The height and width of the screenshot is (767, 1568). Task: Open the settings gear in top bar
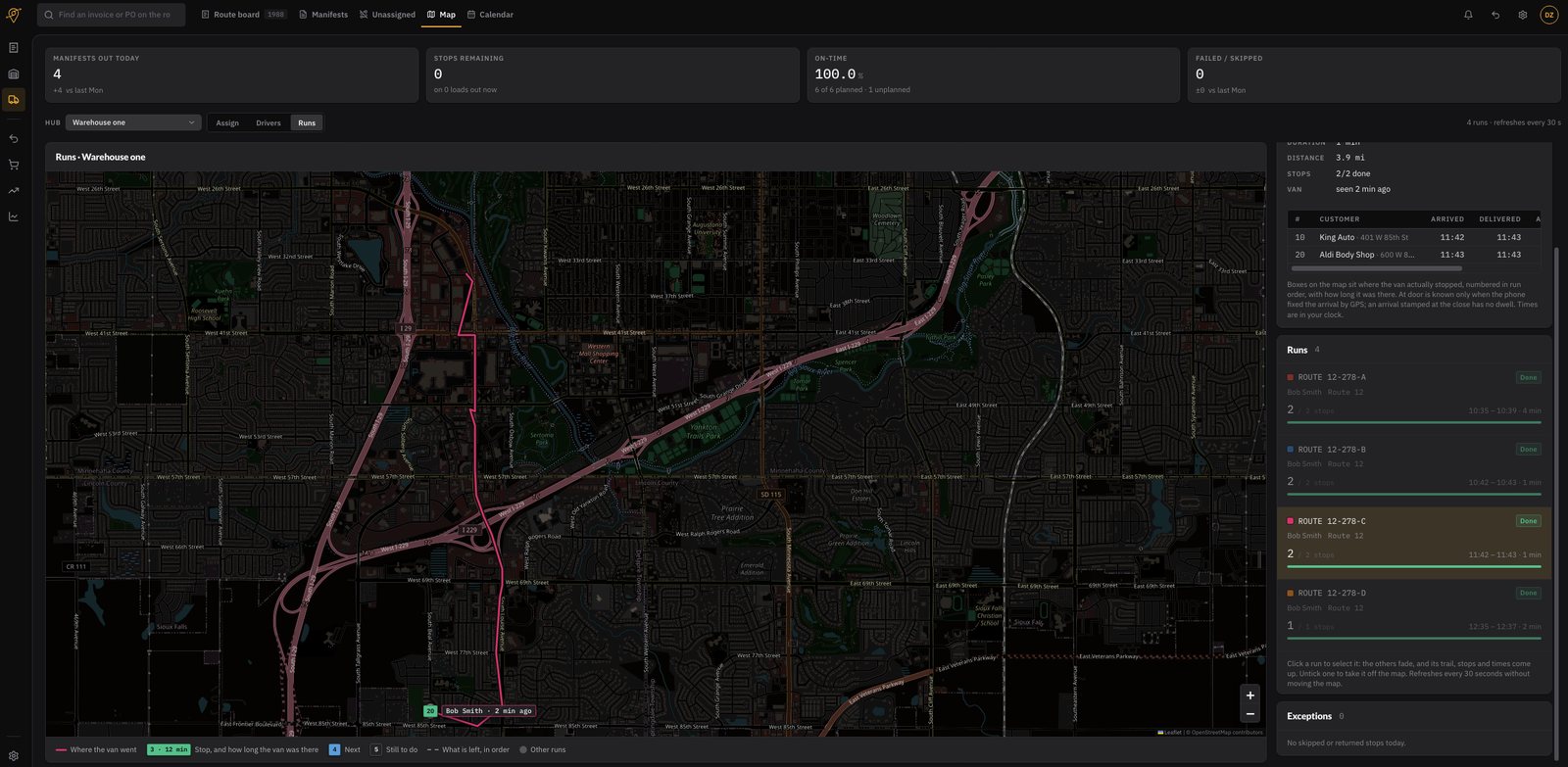(1522, 15)
